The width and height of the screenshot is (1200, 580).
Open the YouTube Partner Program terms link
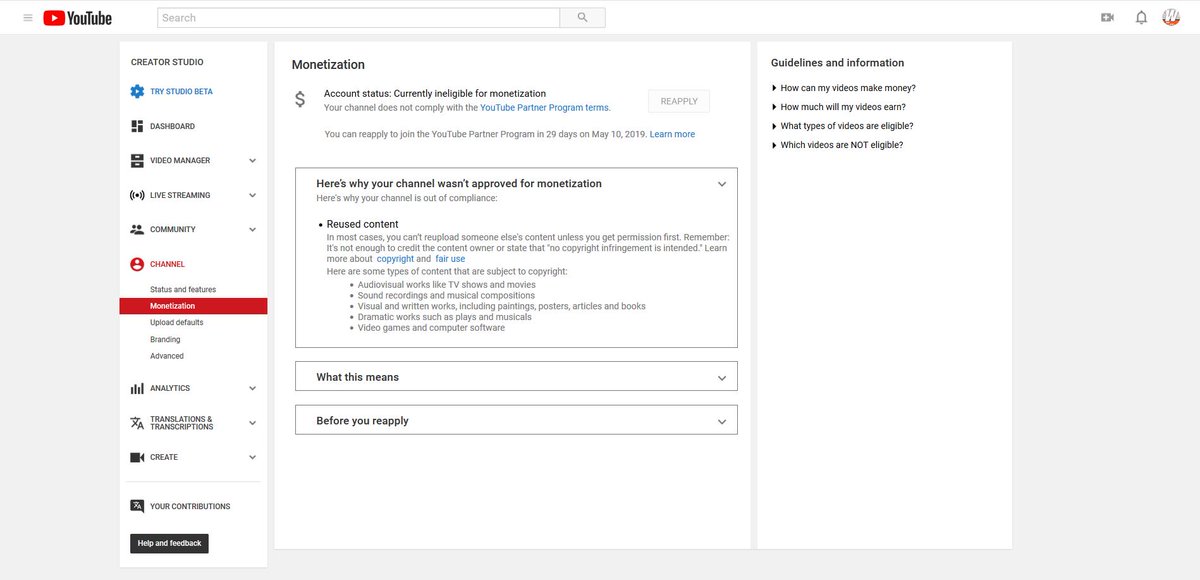545,107
